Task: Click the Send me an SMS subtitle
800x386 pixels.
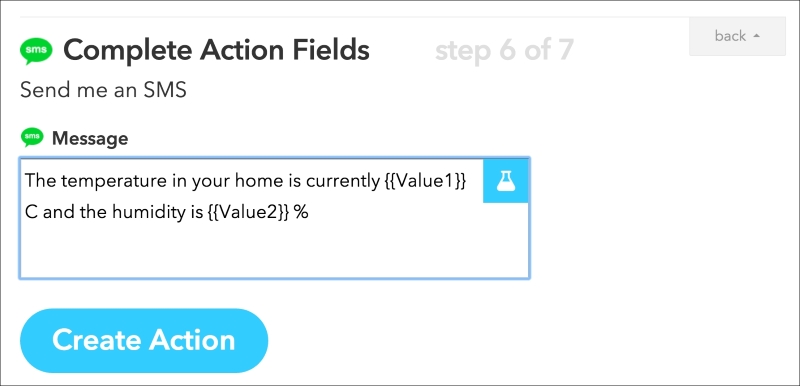Action: (103, 90)
